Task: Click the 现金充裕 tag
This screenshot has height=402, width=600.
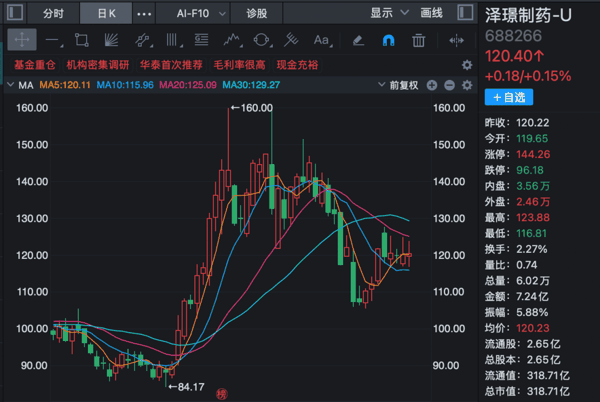Action: [x=297, y=65]
